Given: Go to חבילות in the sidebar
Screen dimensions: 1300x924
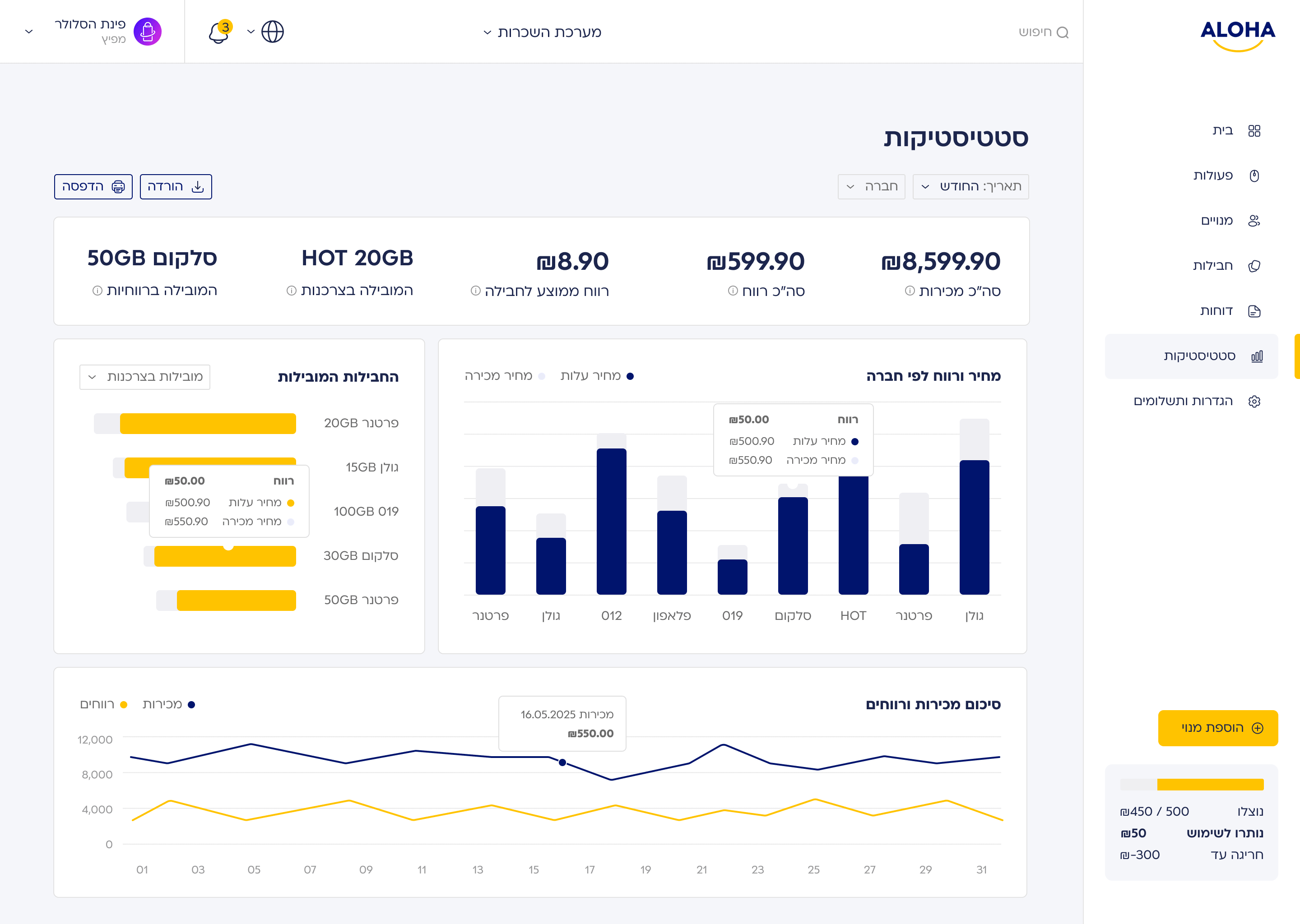Looking at the screenshot, I should click(1212, 266).
